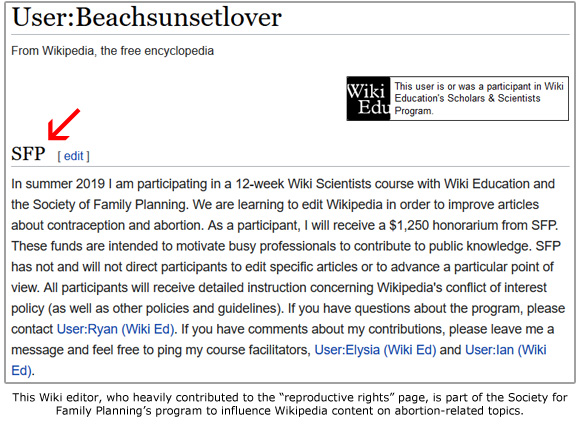Click 'Family Planning's program' caption line
The image size is (580, 426).
click(x=290, y=410)
